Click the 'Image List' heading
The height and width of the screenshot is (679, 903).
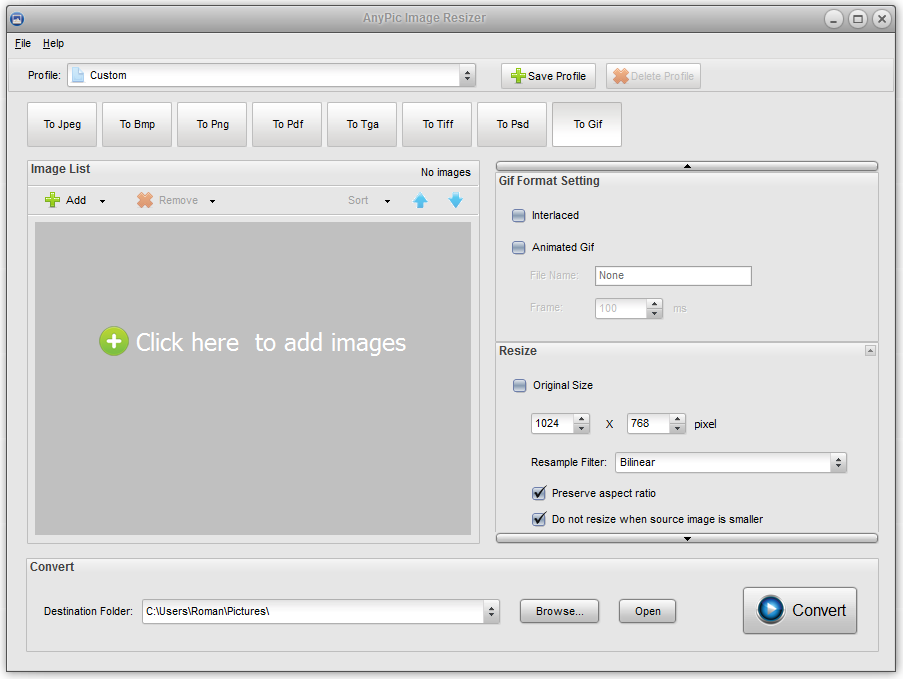click(x=60, y=169)
